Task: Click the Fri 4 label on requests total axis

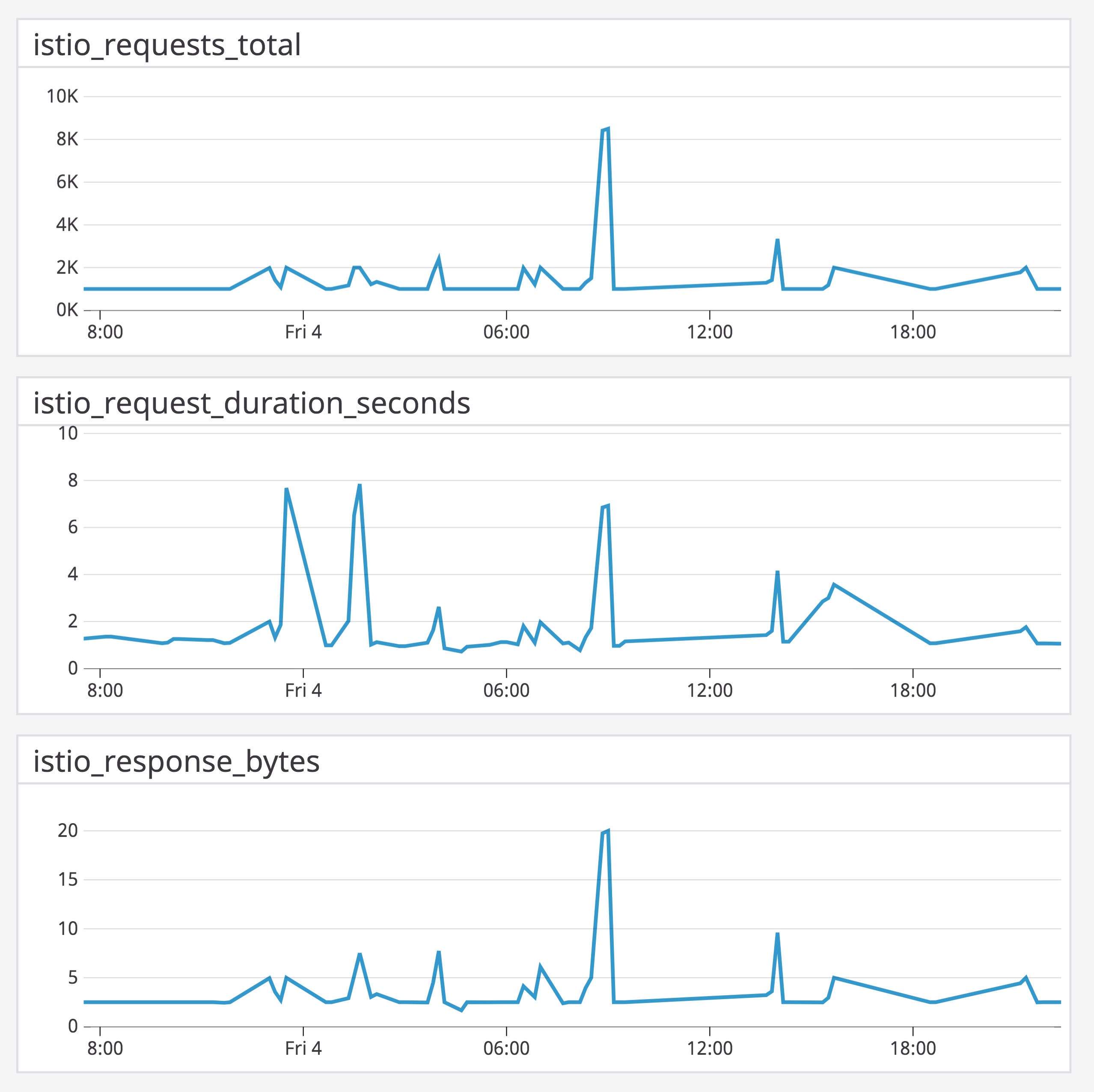Action: pyautogui.click(x=303, y=332)
